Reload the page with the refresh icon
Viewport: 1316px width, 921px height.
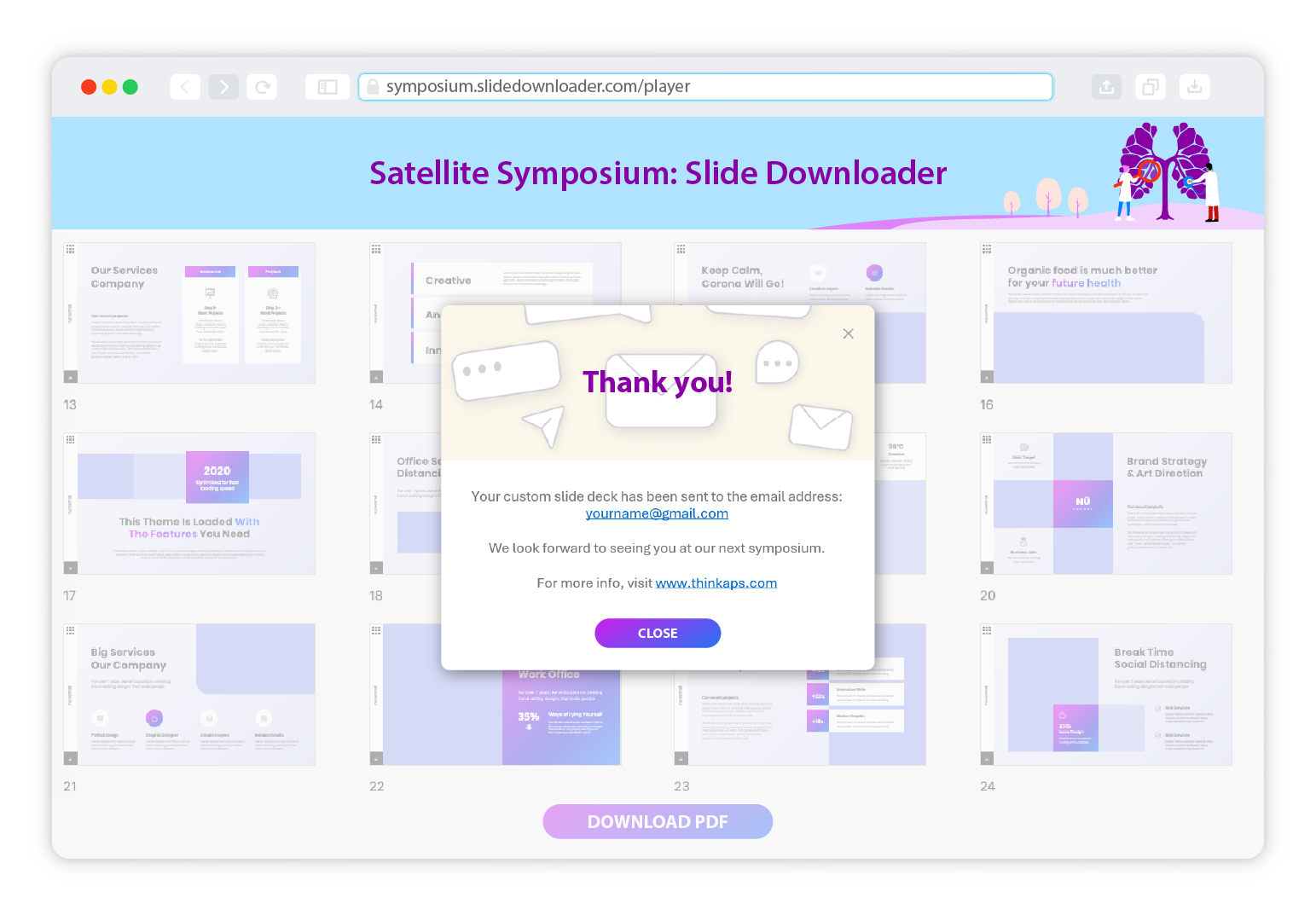pos(262,87)
